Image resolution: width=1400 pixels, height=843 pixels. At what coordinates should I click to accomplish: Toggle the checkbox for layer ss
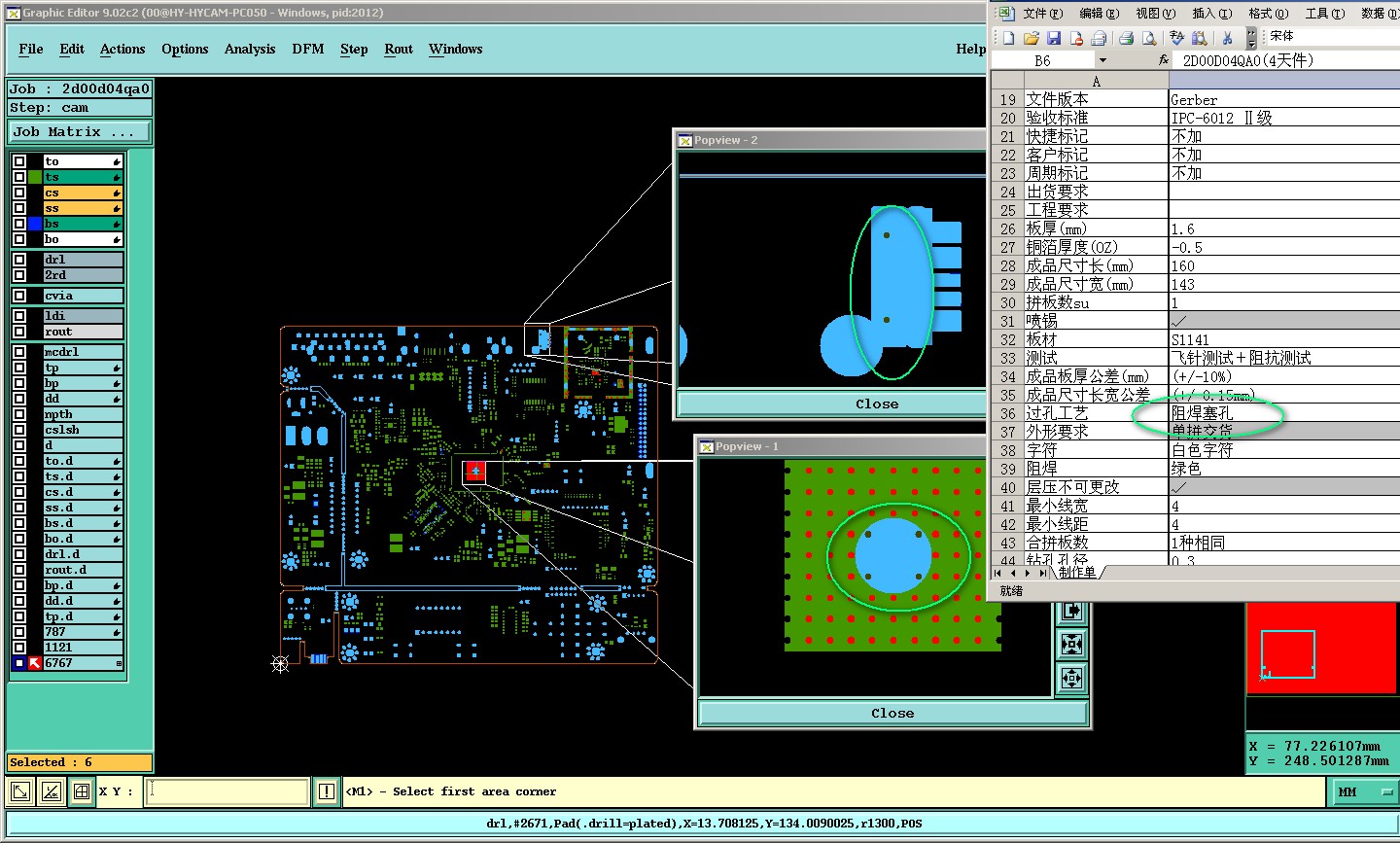pos(19,208)
